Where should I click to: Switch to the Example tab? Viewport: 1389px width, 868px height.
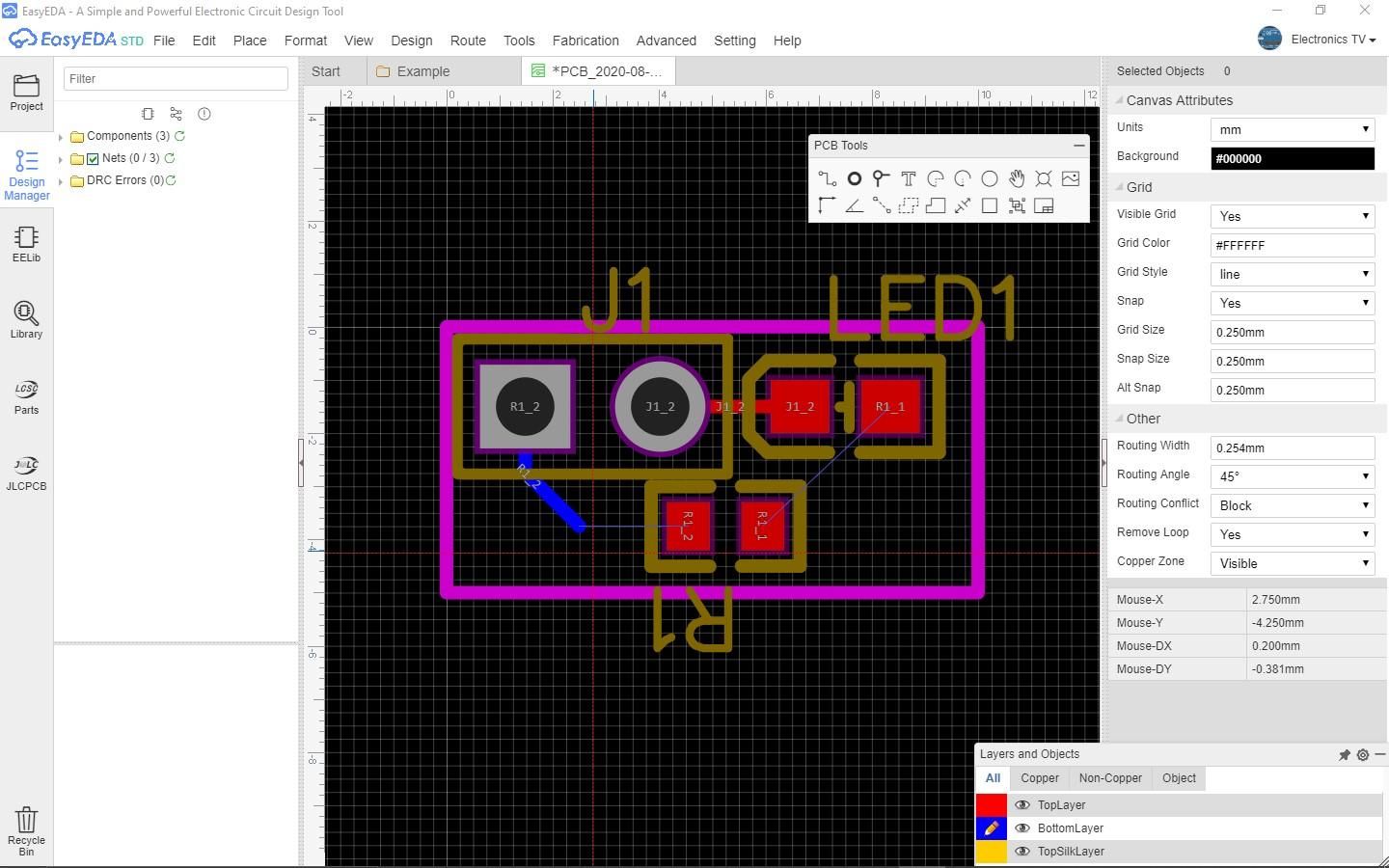tap(421, 70)
